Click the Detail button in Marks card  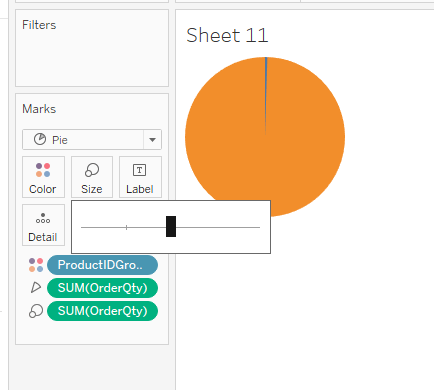pyautogui.click(x=43, y=225)
